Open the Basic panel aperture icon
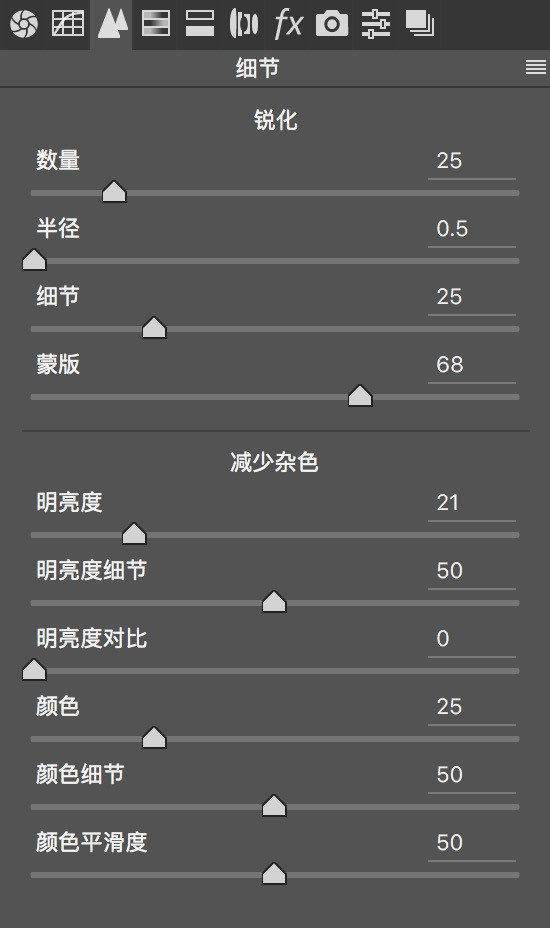The image size is (550, 928). [x=24, y=24]
